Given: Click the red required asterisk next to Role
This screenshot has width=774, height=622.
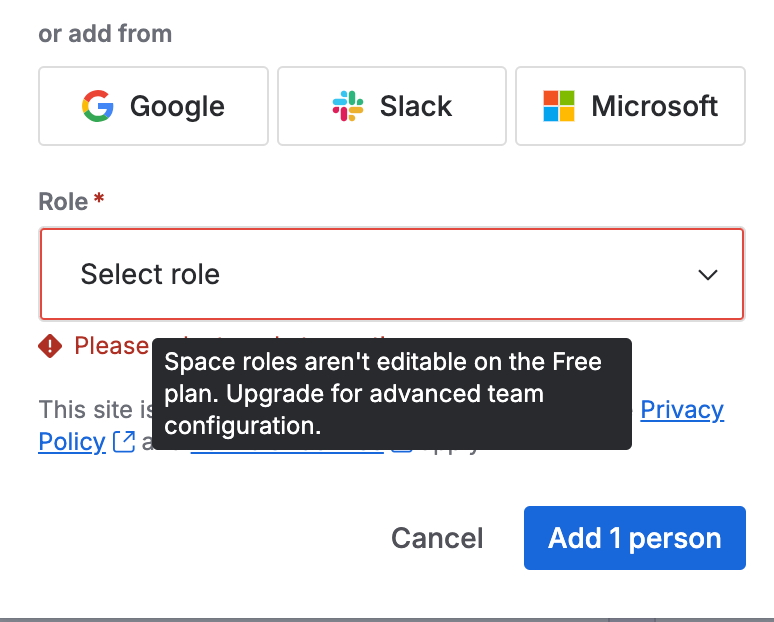Looking at the screenshot, I should pos(99,201).
